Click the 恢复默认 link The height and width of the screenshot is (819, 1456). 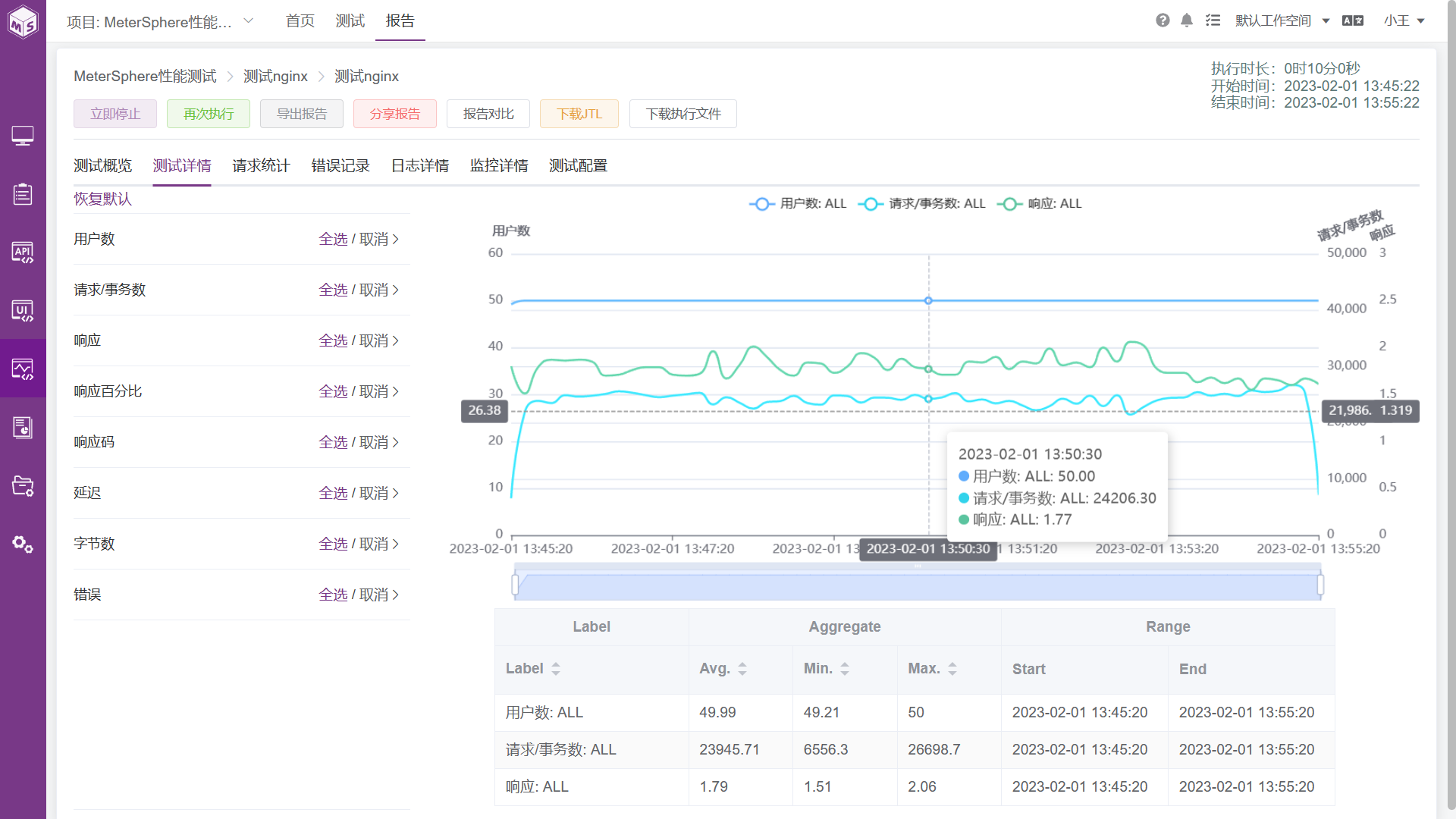point(102,199)
